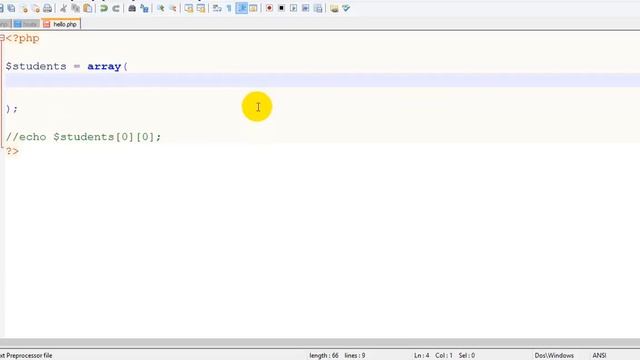Run macro multiple times icon

(x=305, y=8)
